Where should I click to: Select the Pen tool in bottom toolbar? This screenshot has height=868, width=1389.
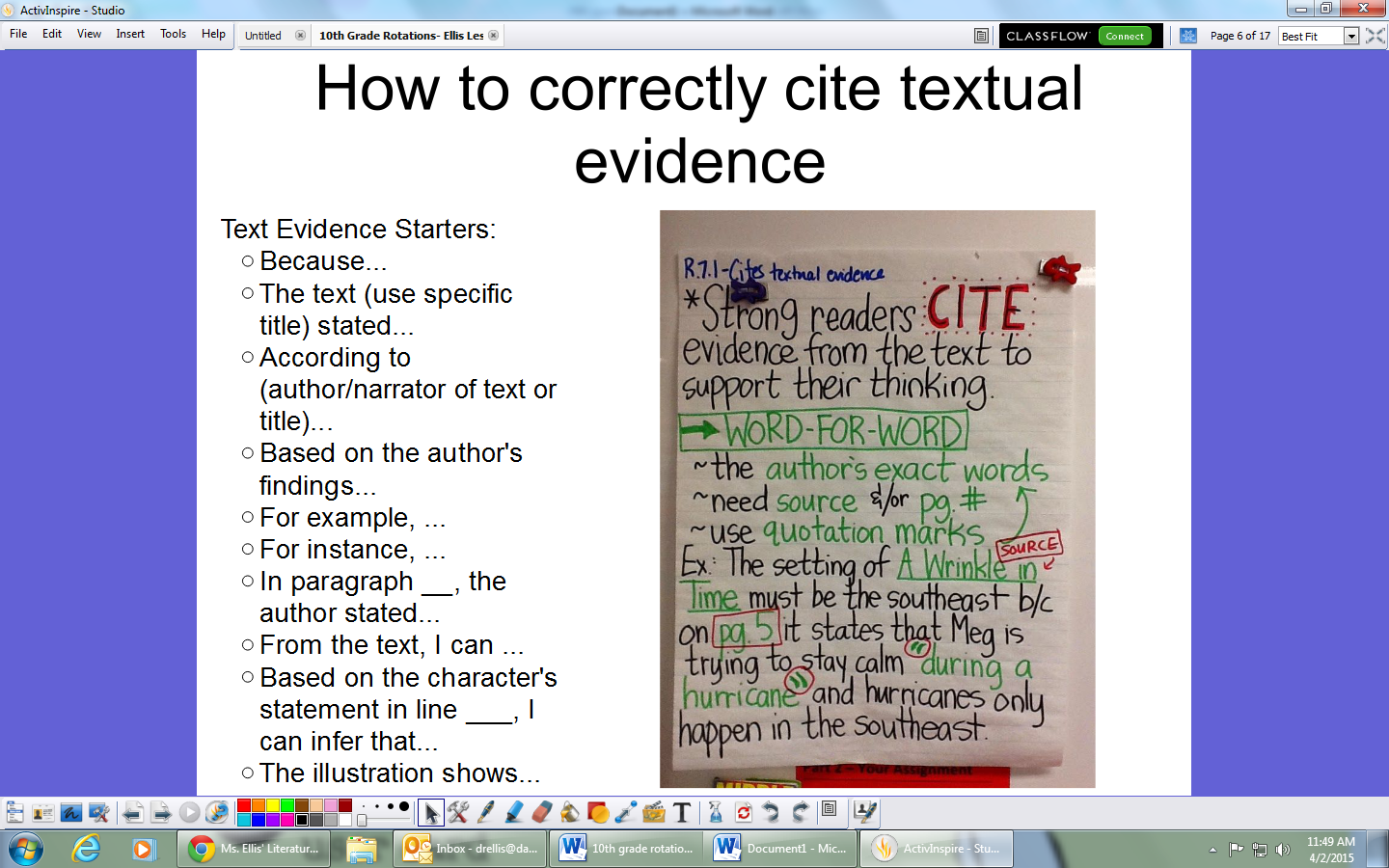point(486,813)
